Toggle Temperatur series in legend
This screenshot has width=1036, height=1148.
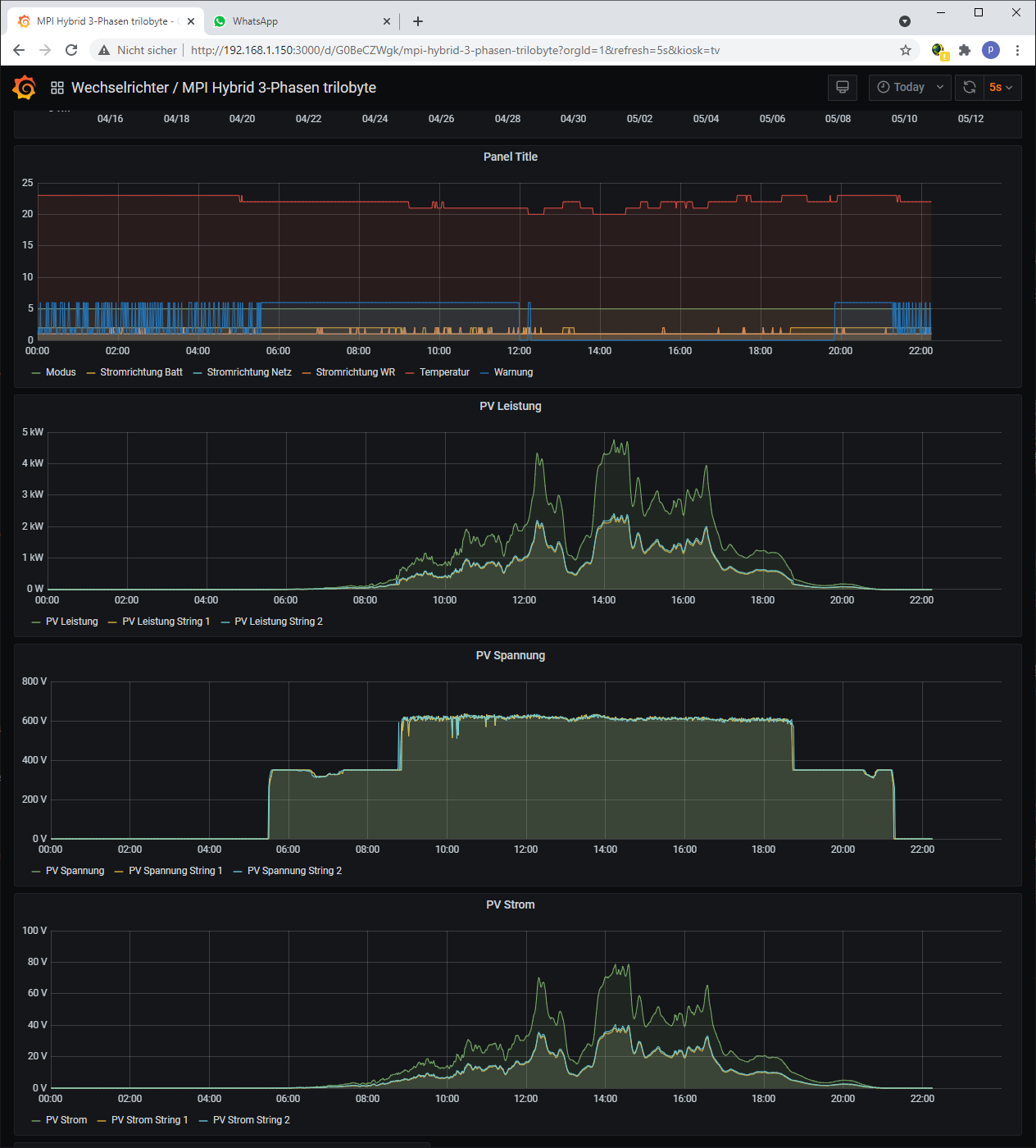click(x=444, y=372)
